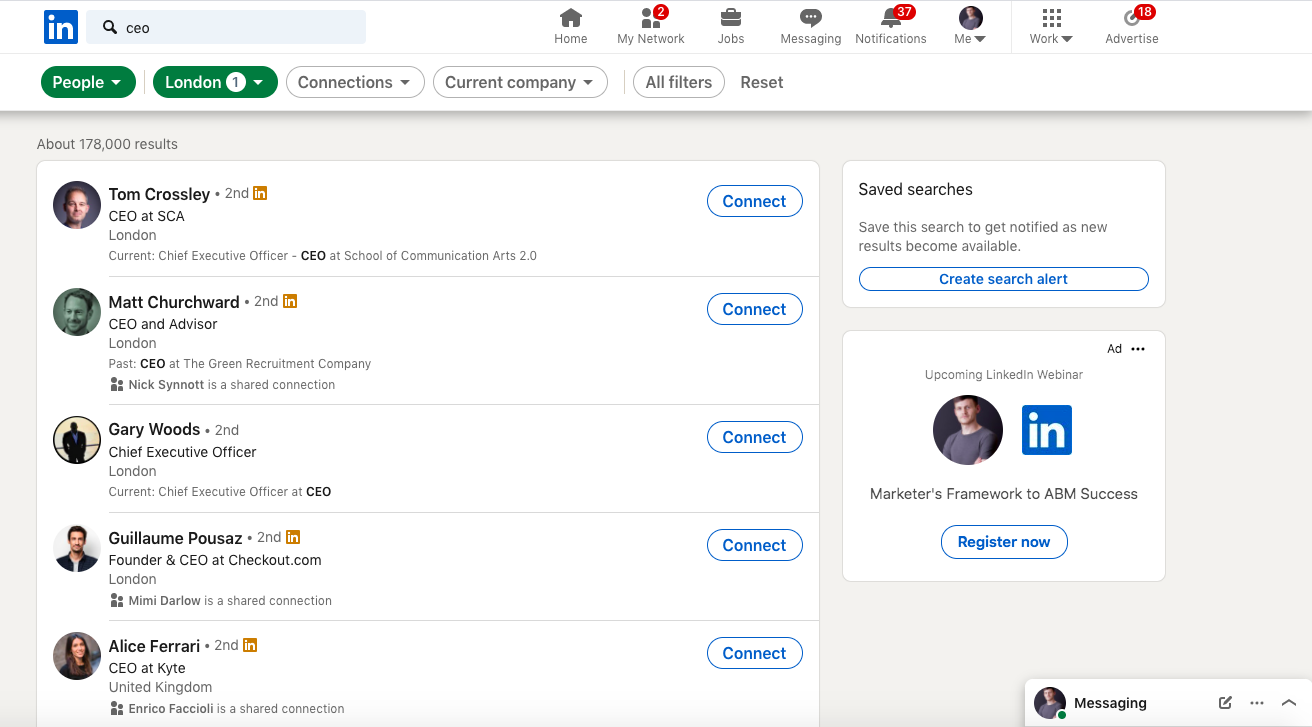Connect with Tom Crossley
The height and width of the screenshot is (727, 1312).
[755, 201]
